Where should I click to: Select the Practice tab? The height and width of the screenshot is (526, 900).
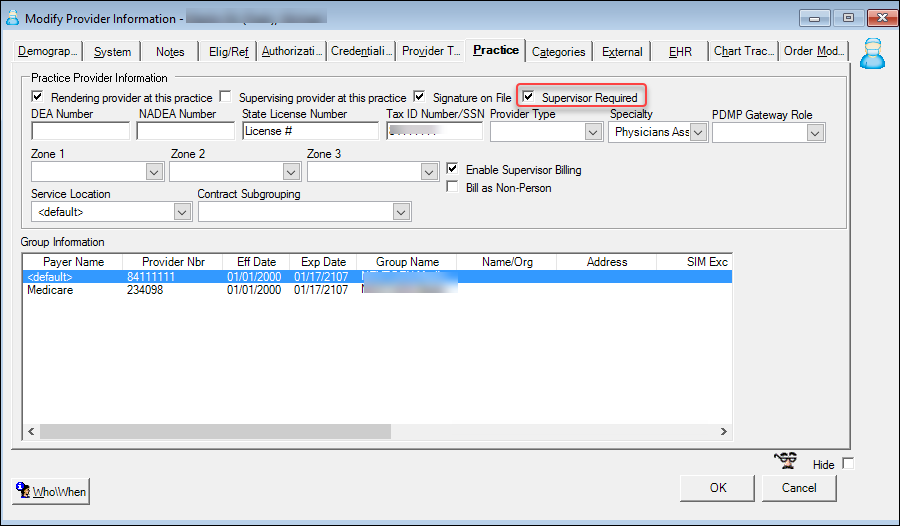[496, 50]
